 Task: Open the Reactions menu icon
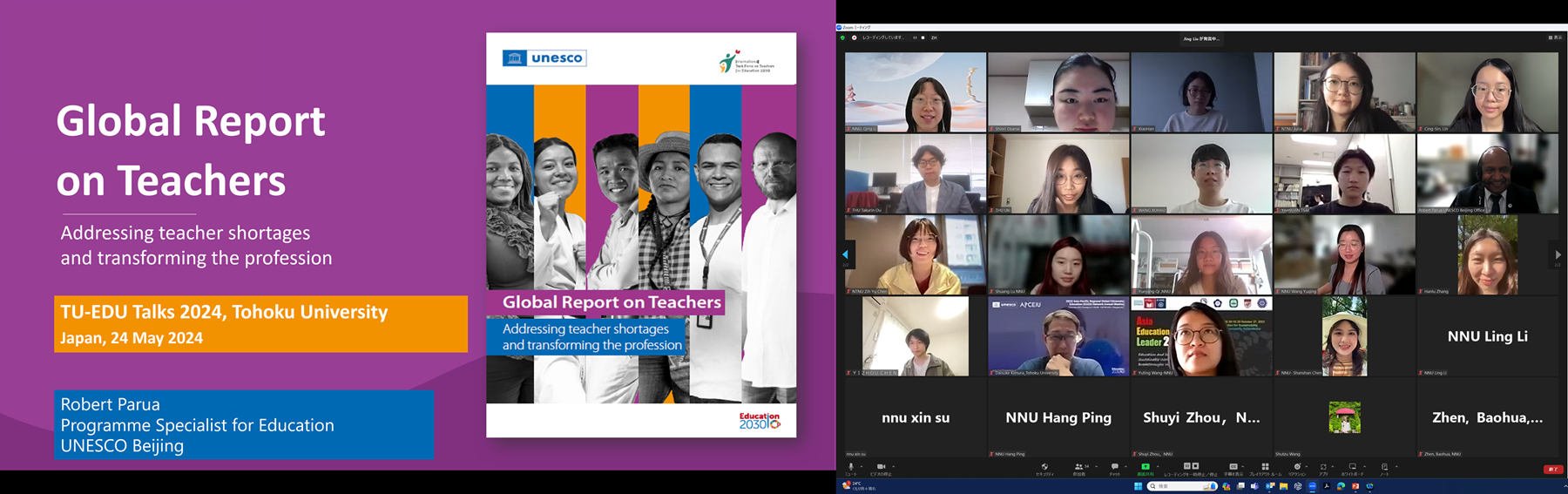(1297, 467)
